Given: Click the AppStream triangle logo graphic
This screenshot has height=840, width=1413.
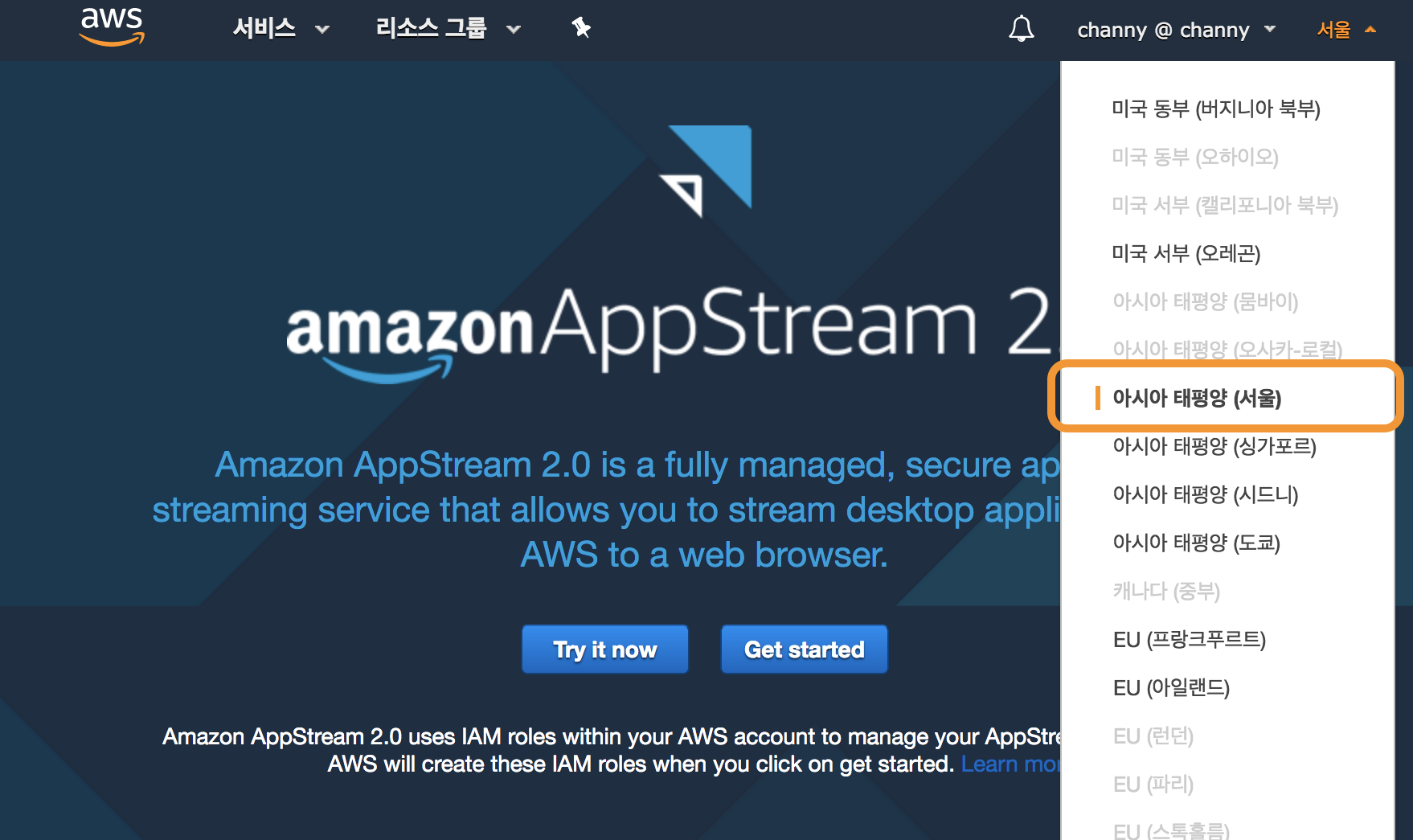Looking at the screenshot, I should (706, 170).
